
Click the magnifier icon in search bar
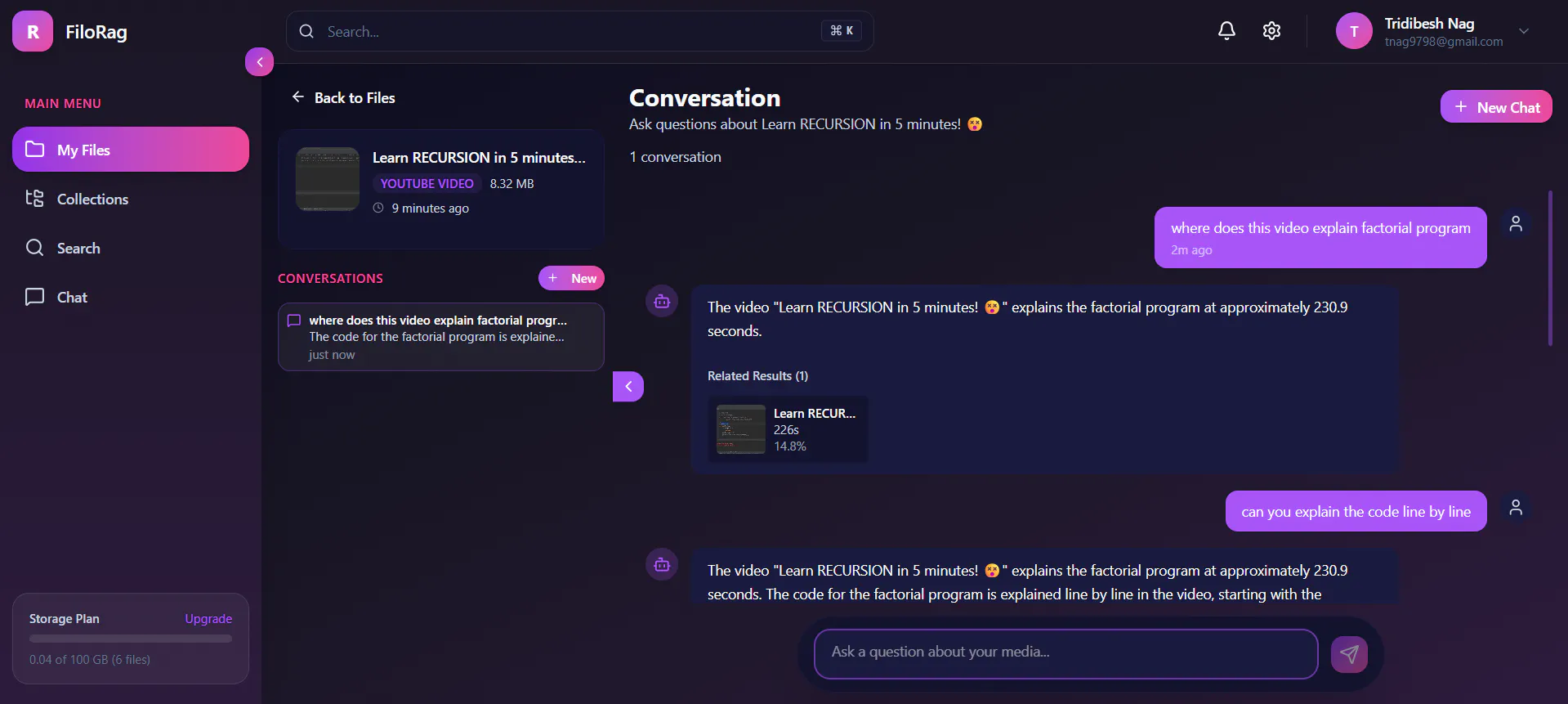point(306,31)
